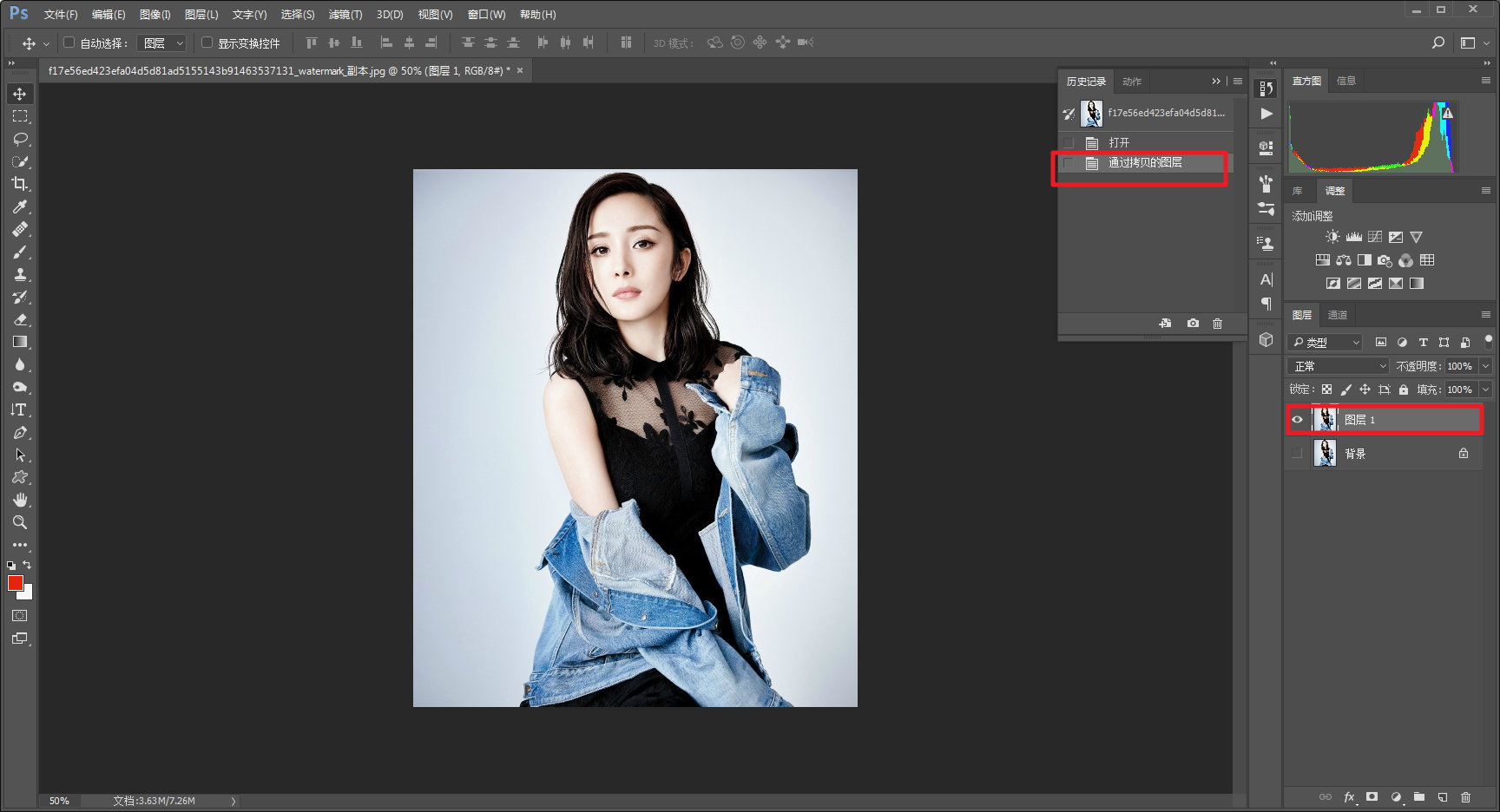The width and height of the screenshot is (1500, 812).
Task: Select the Hand tool
Action: click(x=19, y=500)
